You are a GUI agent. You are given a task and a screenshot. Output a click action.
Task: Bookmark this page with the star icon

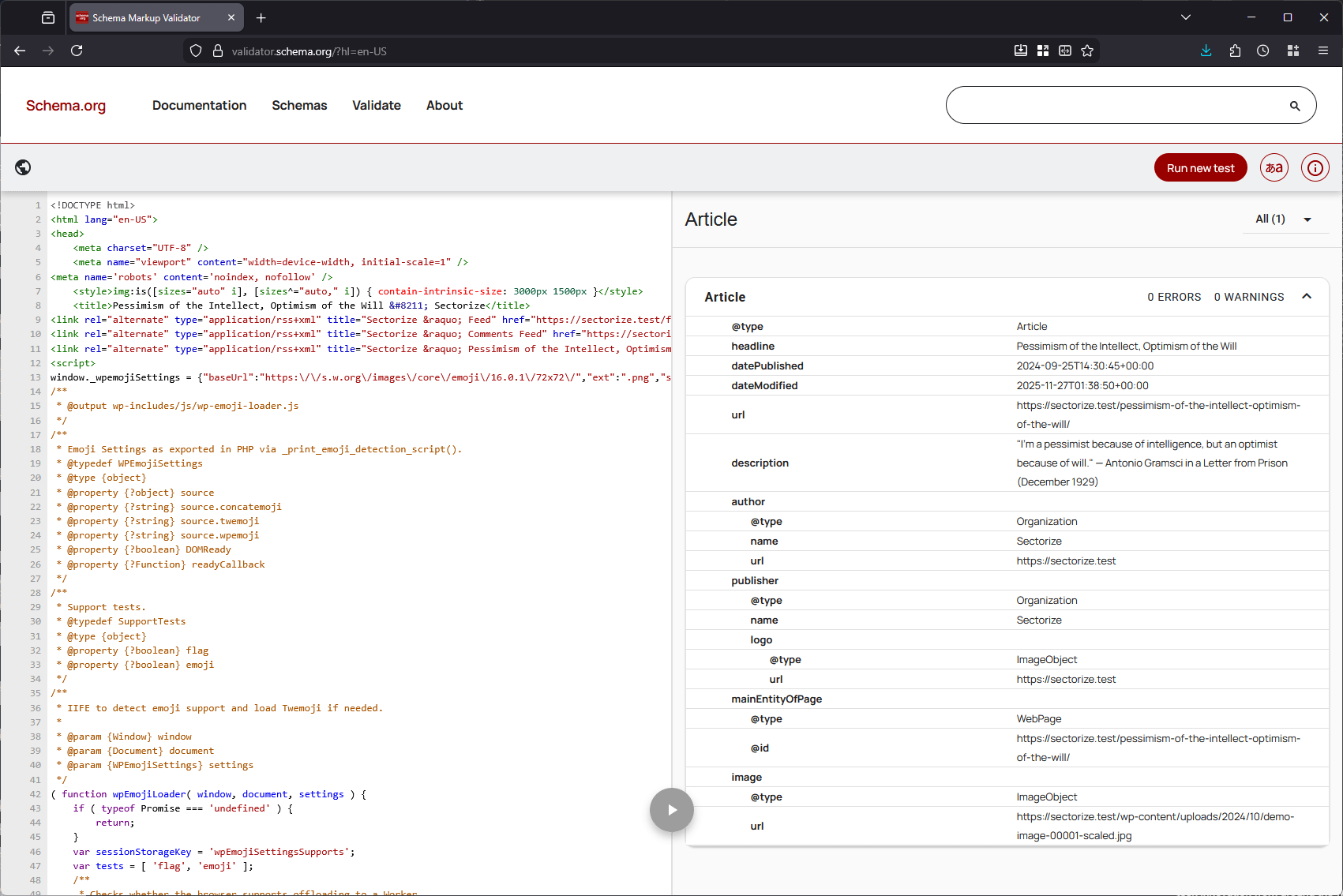point(1087,51)
